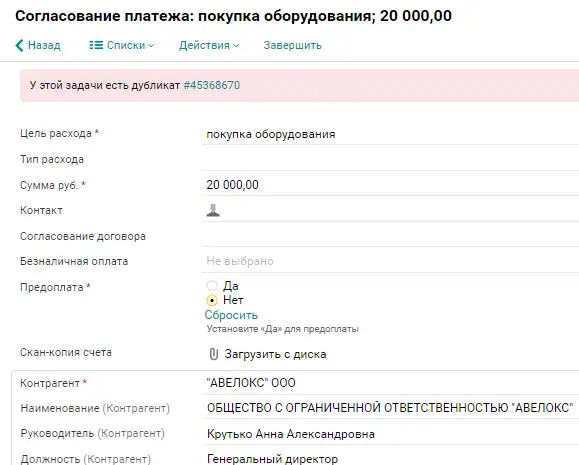Click the back chevron icon next to Назад
The height and width of the screenshot is (465, 579).
[19, 45]
